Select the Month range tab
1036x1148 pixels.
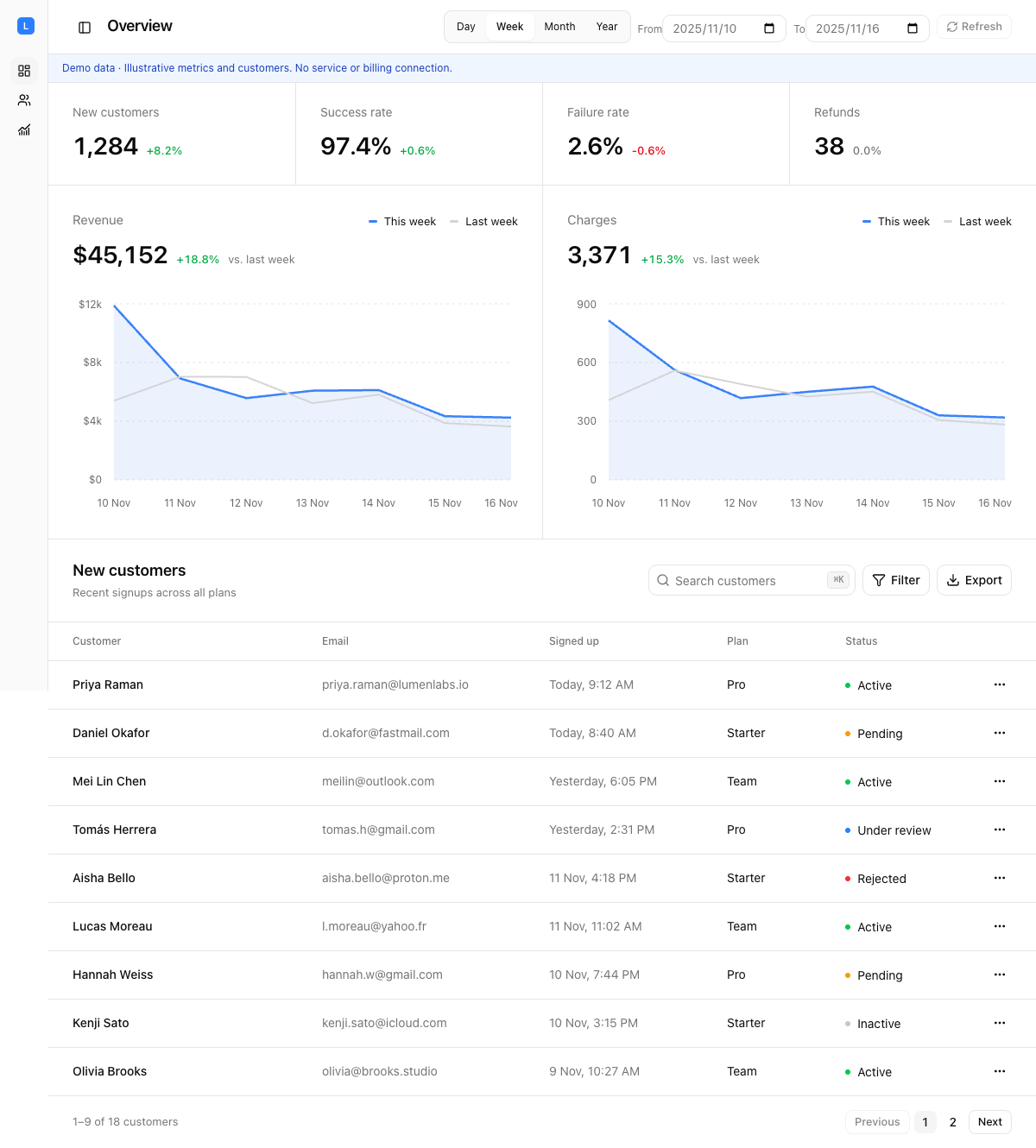tap(559, 27)
